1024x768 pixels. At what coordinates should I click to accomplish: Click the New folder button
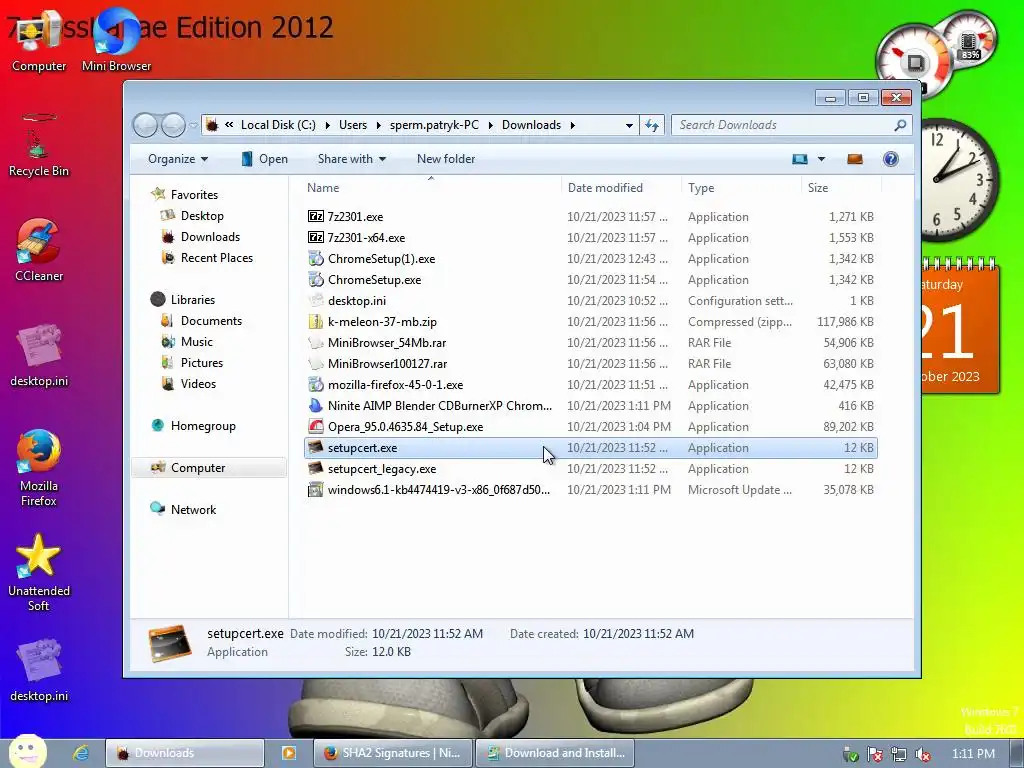pyautogui.click(x=446, y=159)
